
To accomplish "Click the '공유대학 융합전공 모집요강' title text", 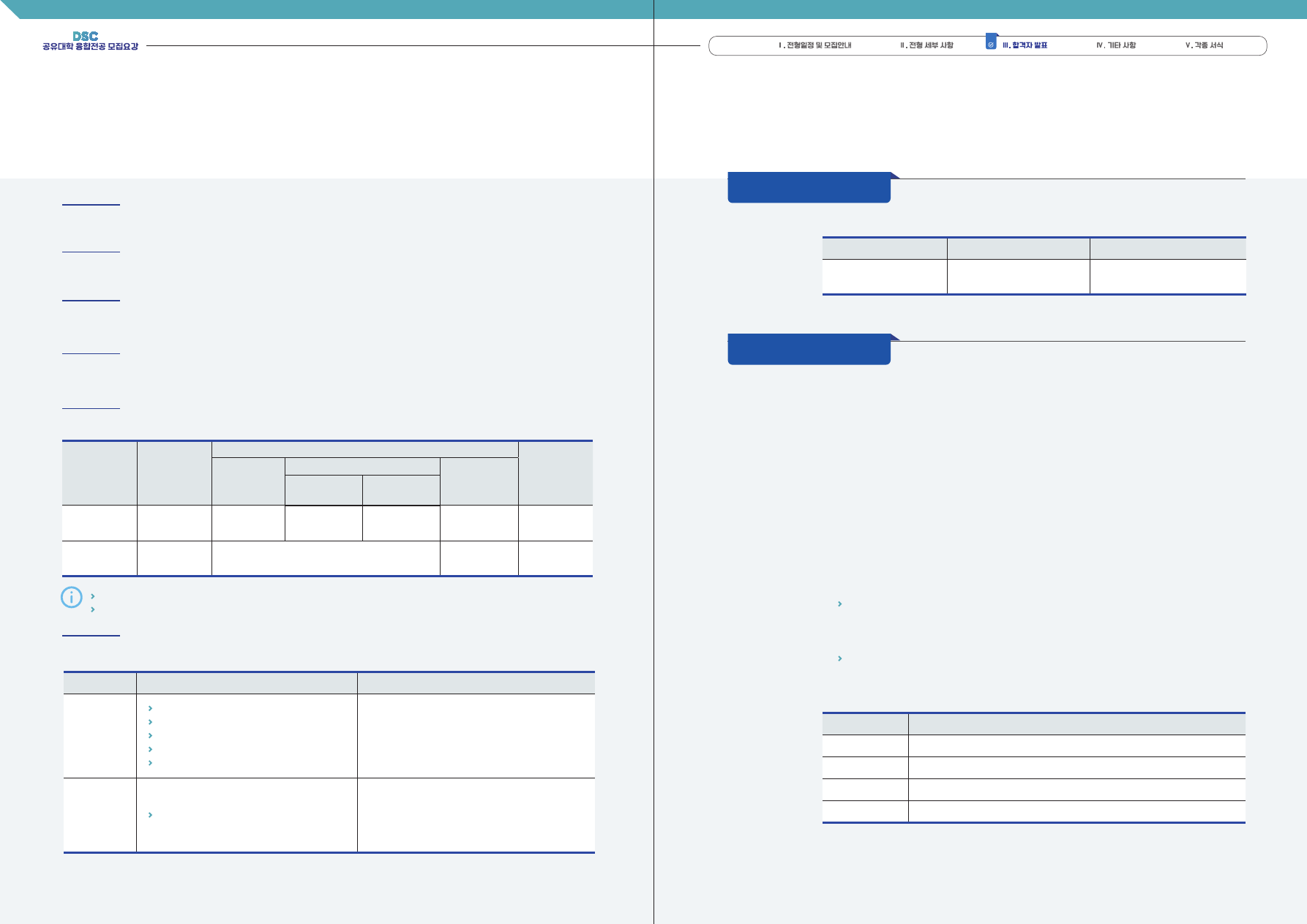I will 90,47.
